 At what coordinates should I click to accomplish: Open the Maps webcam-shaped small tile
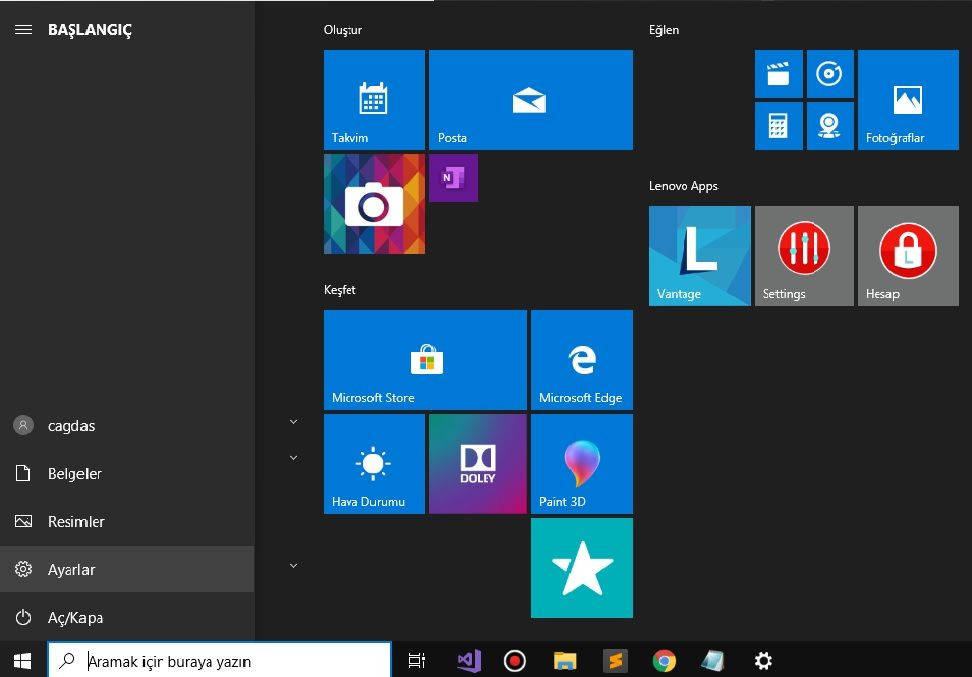tap(830, 126)
